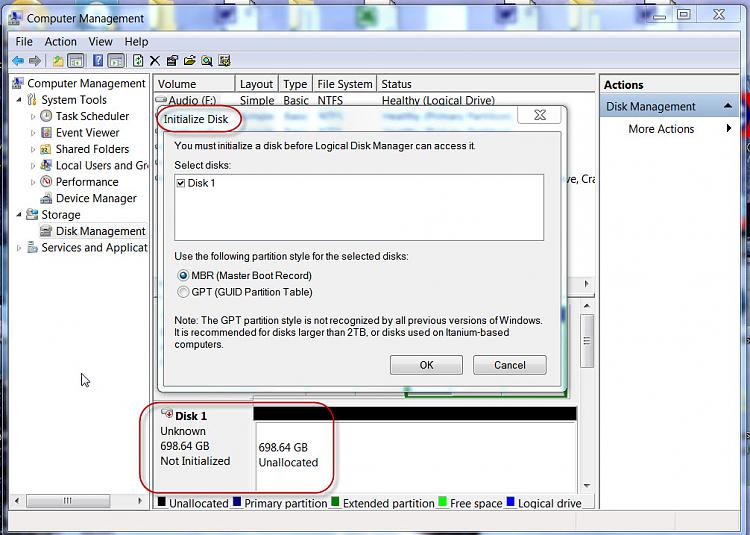Screen dimensions: 750x535
Task: Click Storage node icon
Action: [32, 214]
